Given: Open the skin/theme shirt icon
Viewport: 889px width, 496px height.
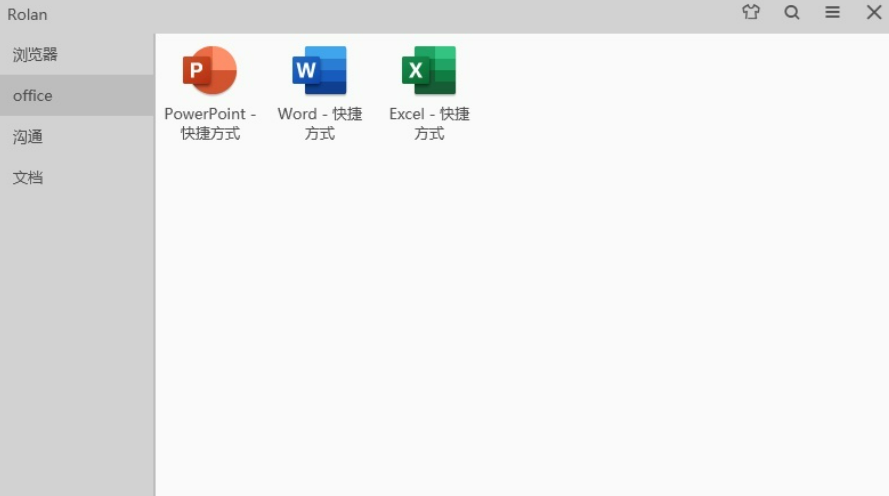Looking at the screenshot, I should 751,12.
